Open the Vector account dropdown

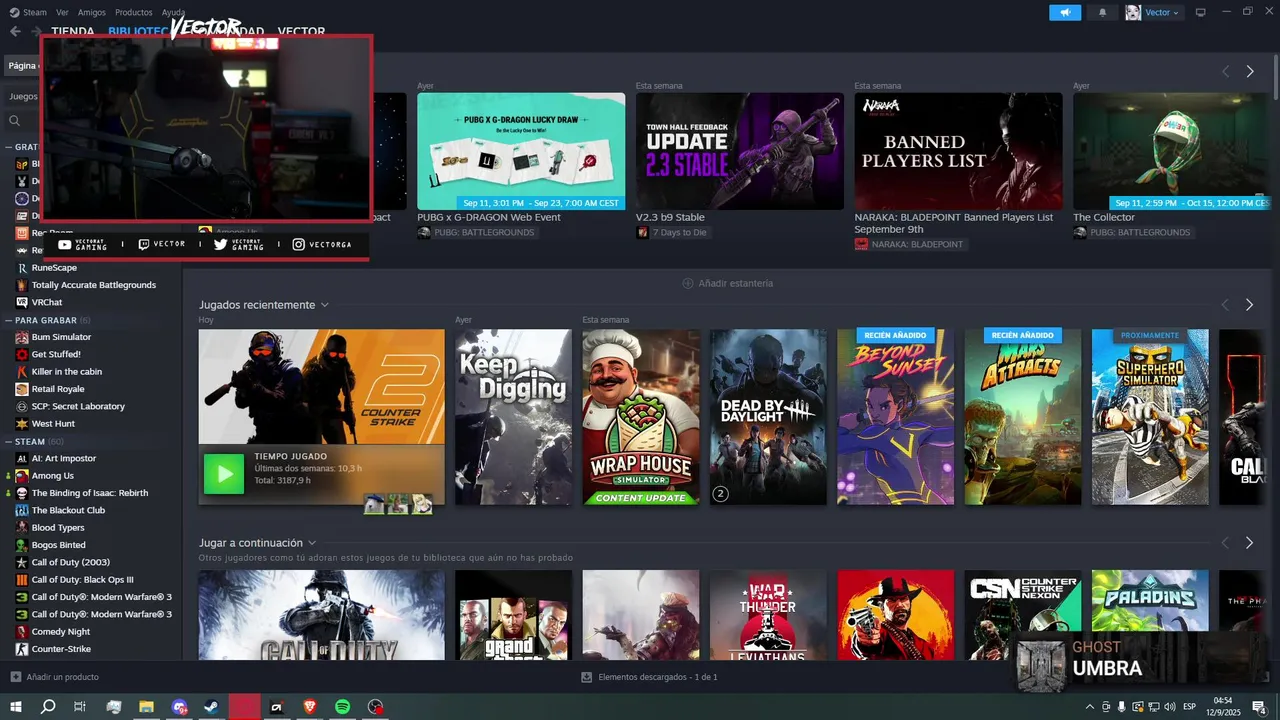click(x=1153, y=12)
